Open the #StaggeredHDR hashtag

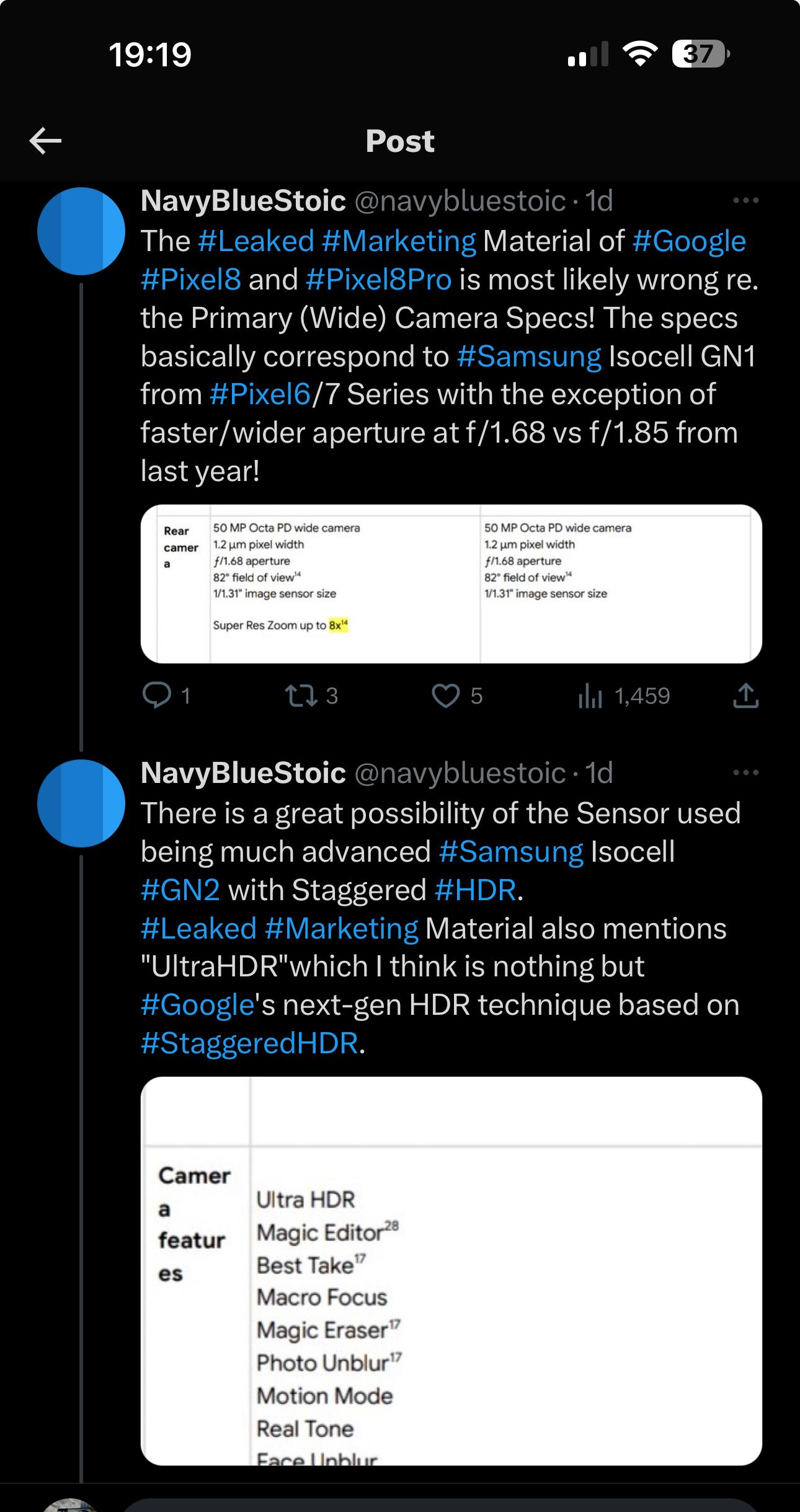249,1043
